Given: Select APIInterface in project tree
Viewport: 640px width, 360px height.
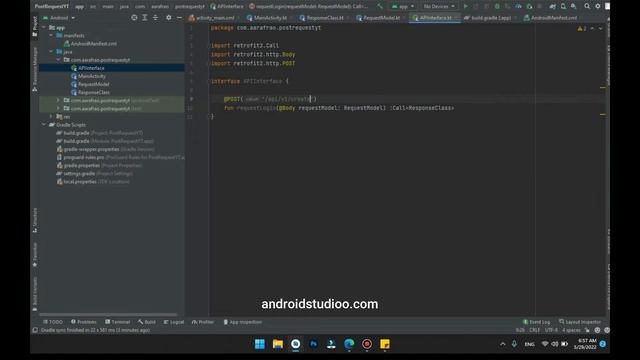Looking at the screenshot, I should tap(91, 68).
